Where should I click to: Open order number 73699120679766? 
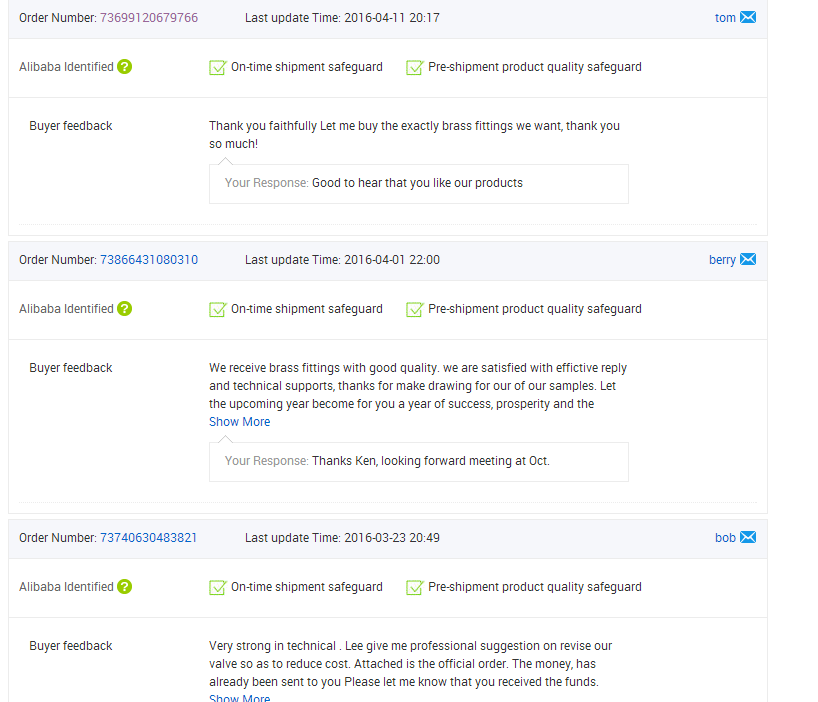pyautogui.click(x=149, y=18)
